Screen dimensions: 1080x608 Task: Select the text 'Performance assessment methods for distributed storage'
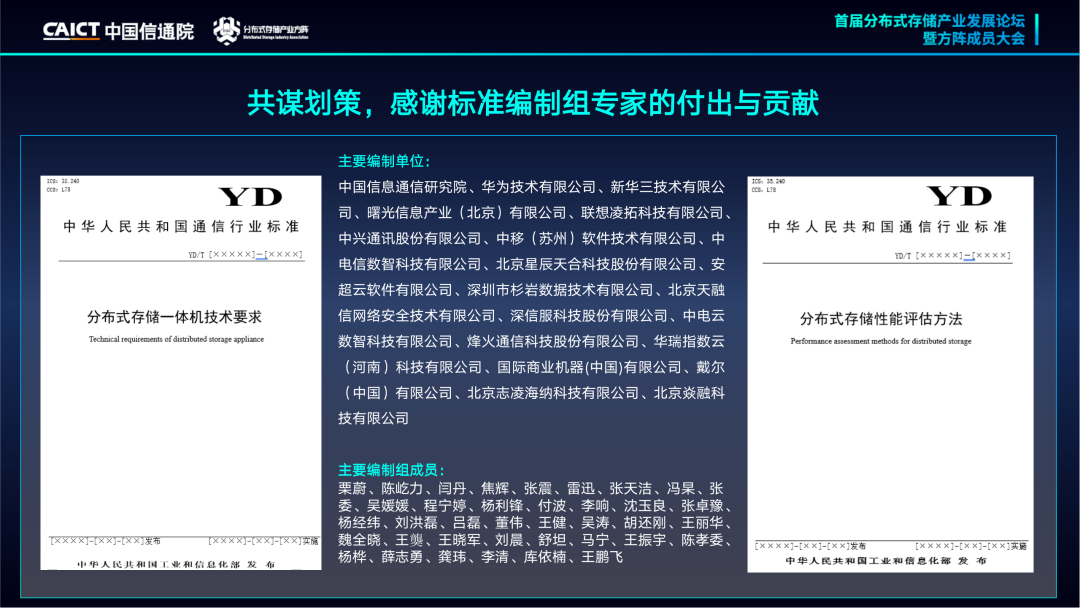(x=881, y=341)
